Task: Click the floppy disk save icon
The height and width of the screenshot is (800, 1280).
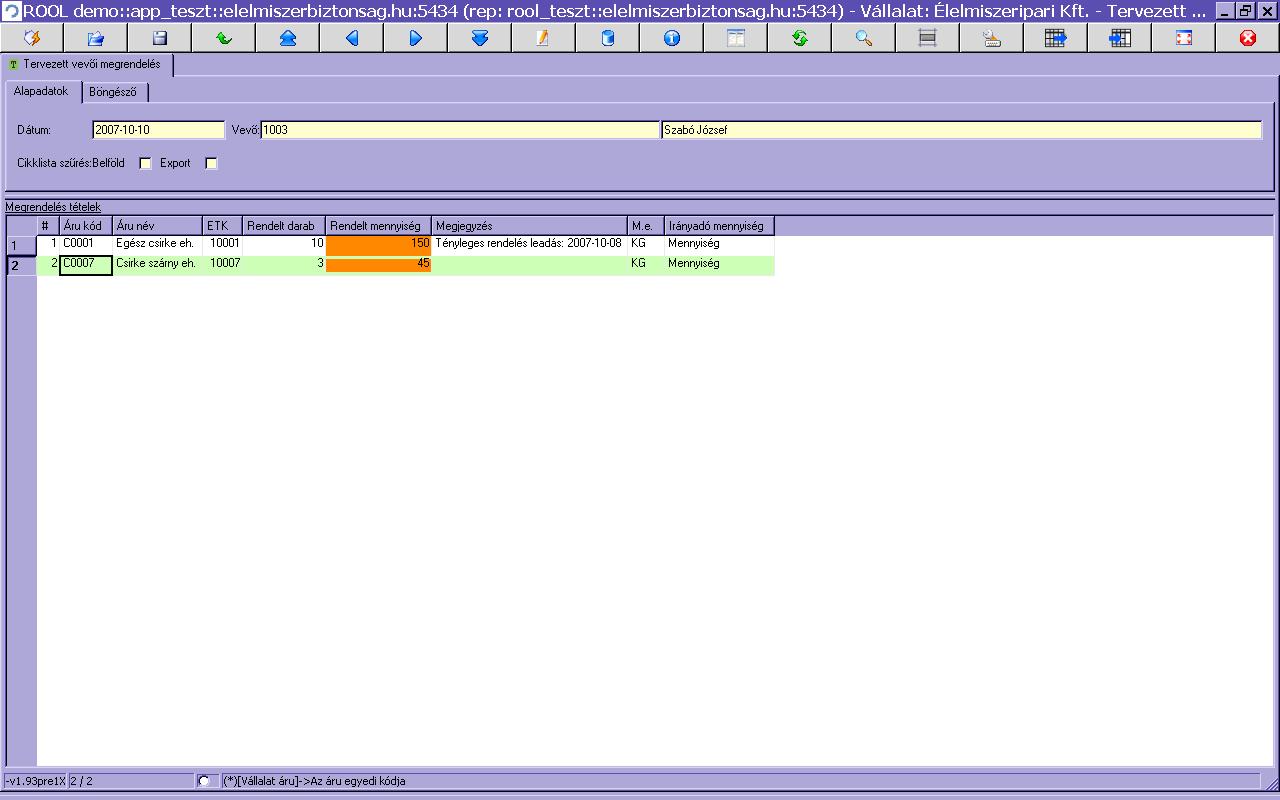Action: (x=160, y=38)
